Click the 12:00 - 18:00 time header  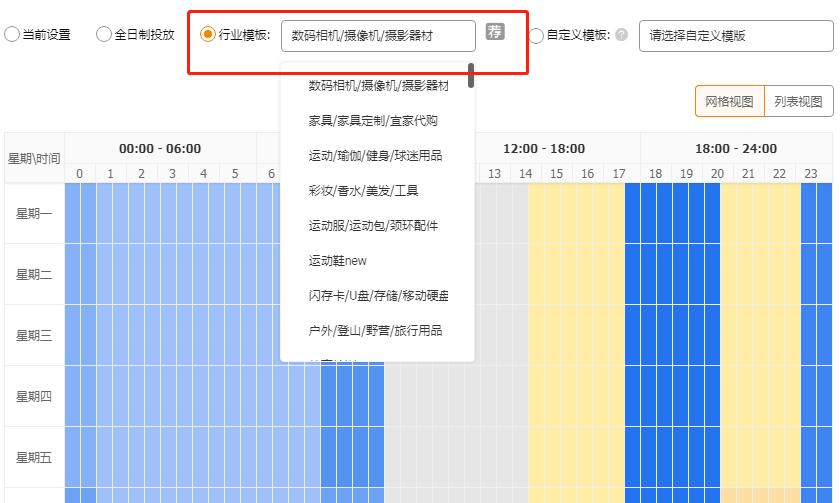click(544, 148)
